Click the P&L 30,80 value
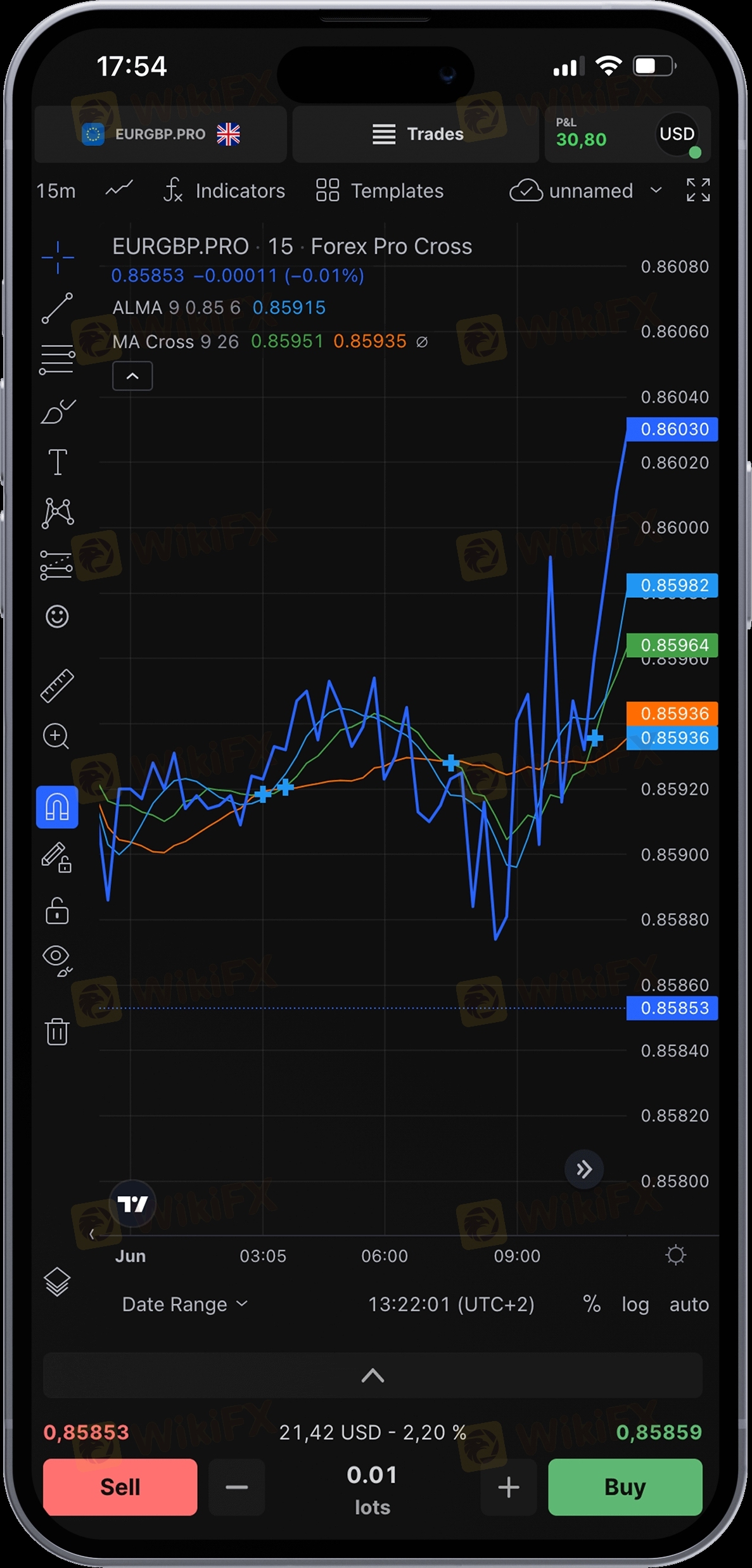Viewport: 752px width, 1568px height. 581,140
